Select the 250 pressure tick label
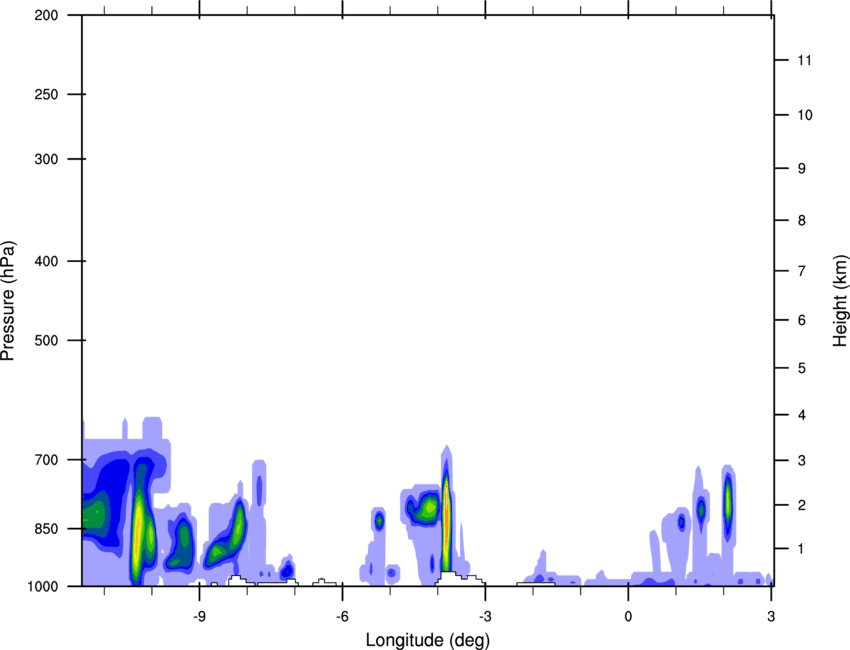 (46, 94)
